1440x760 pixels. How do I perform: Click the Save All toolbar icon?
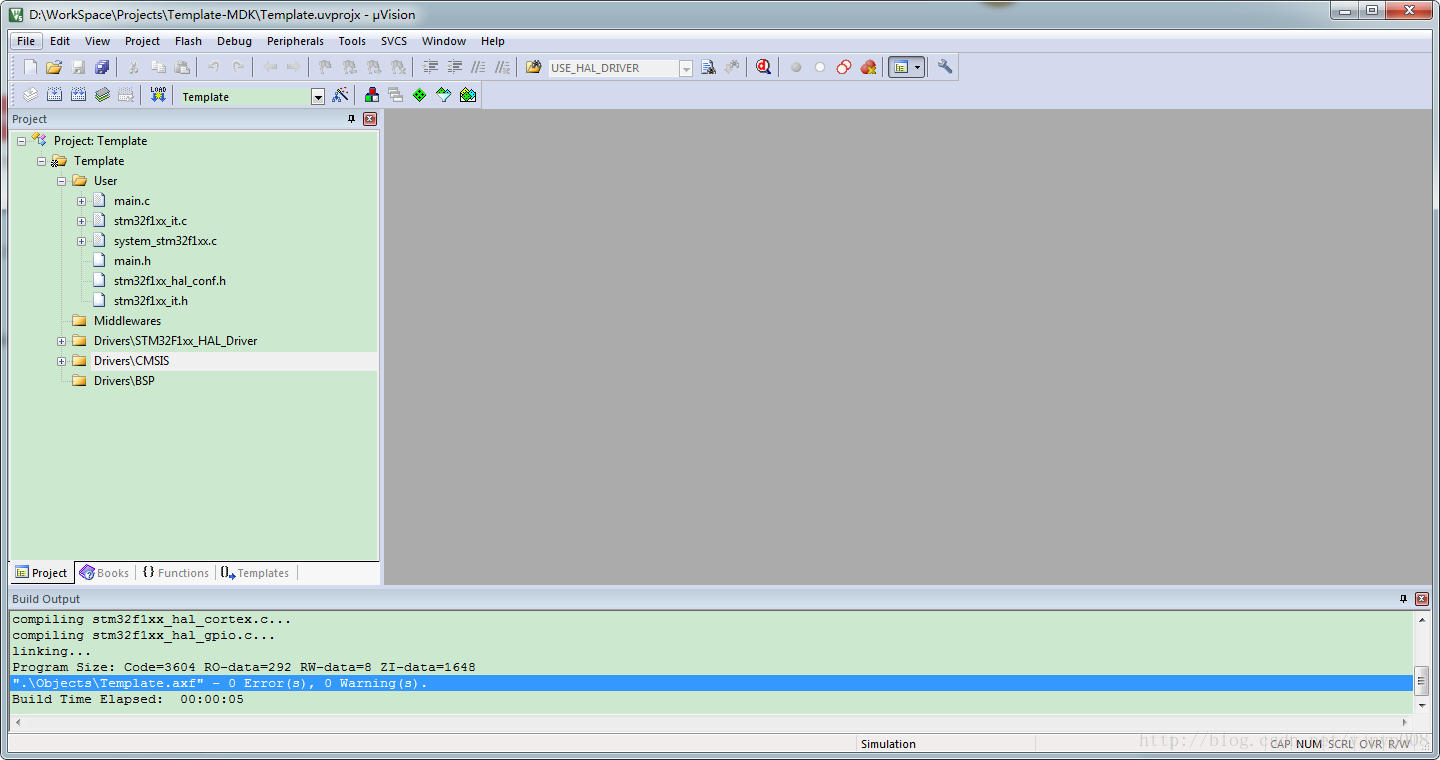tap(102, 67)
